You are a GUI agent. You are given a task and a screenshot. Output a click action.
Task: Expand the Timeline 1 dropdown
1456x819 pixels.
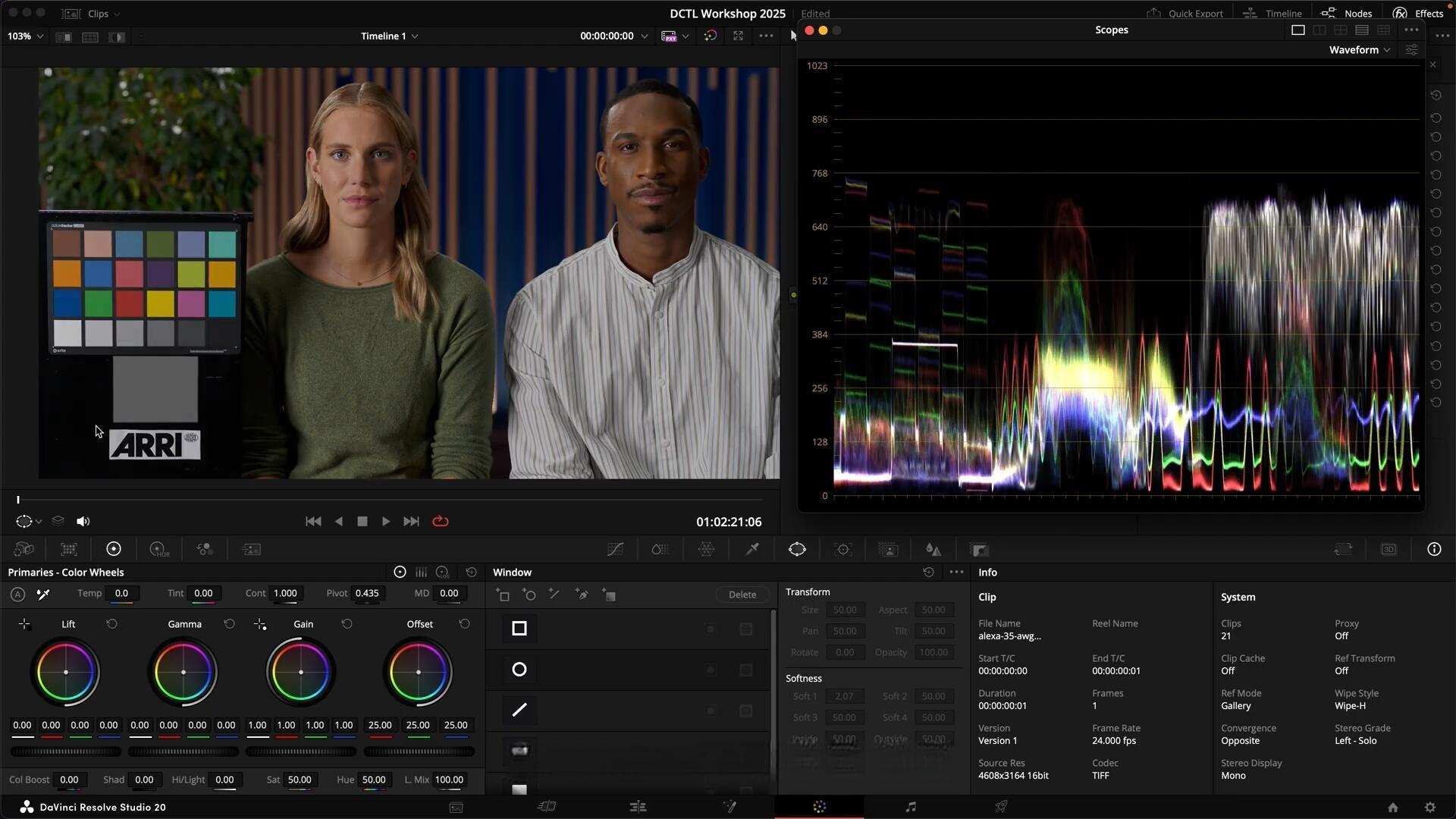[389, 36]
